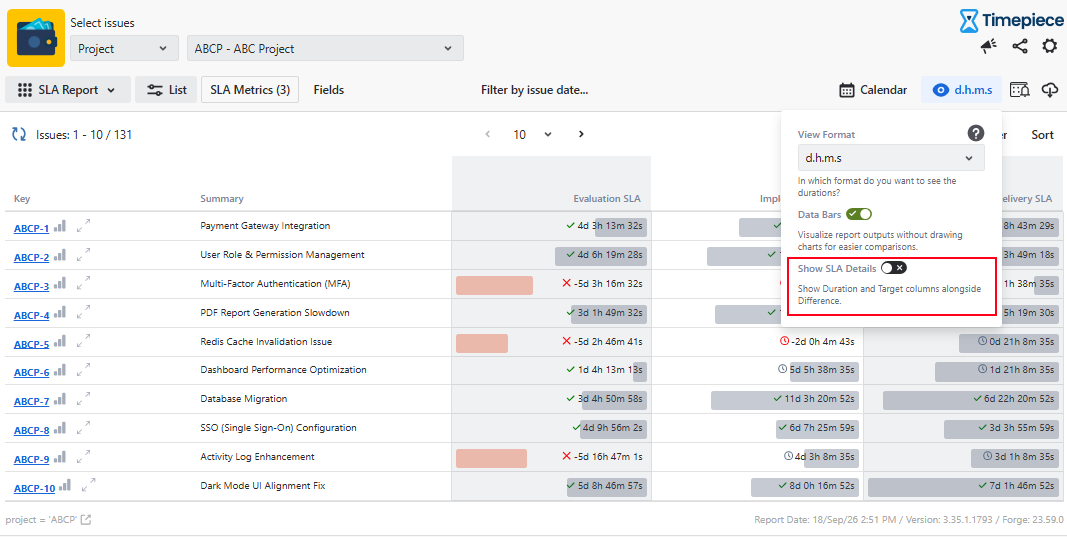Go to previous page arrow
The image size is (1067, 537).
487,134
